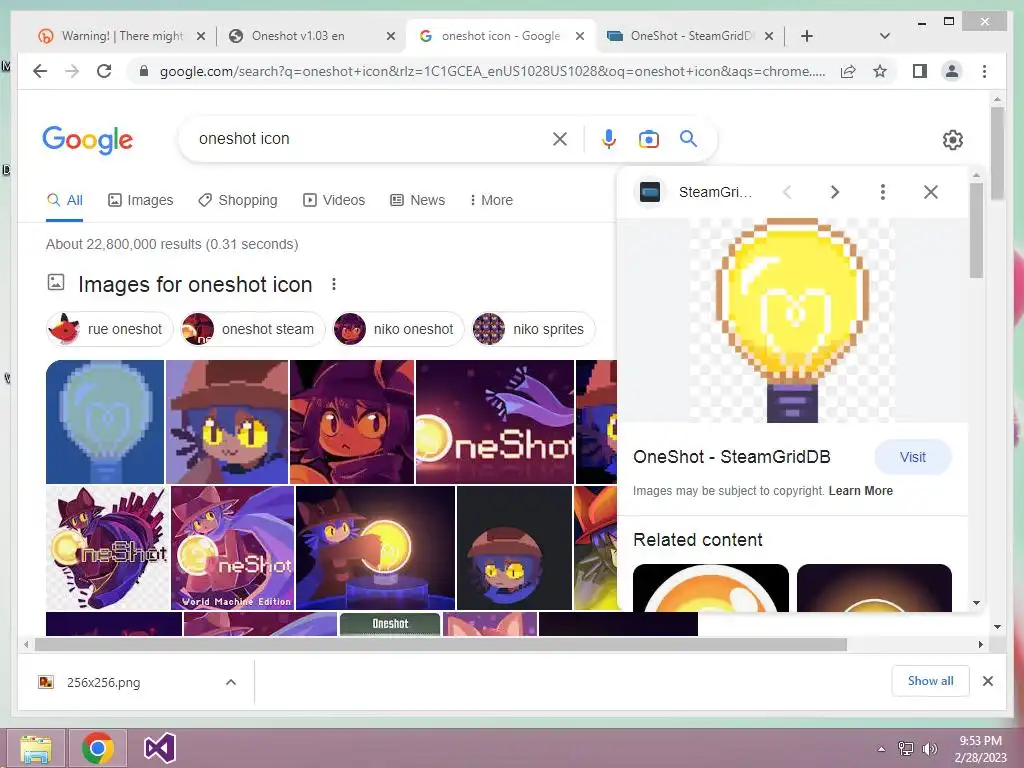Show previous image in the preview panel
Screen dimensions: 1024x768
click(x=787, y=192)
